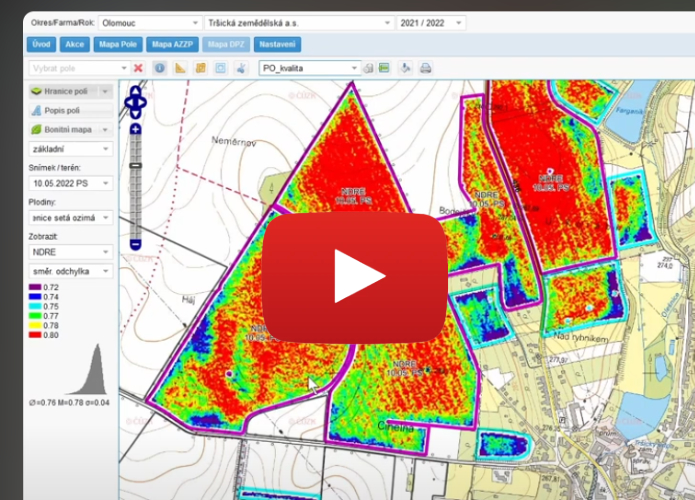Screen dimensions: 695x500
Task: Open the základní dropdown
Action: tap(71, 149)
